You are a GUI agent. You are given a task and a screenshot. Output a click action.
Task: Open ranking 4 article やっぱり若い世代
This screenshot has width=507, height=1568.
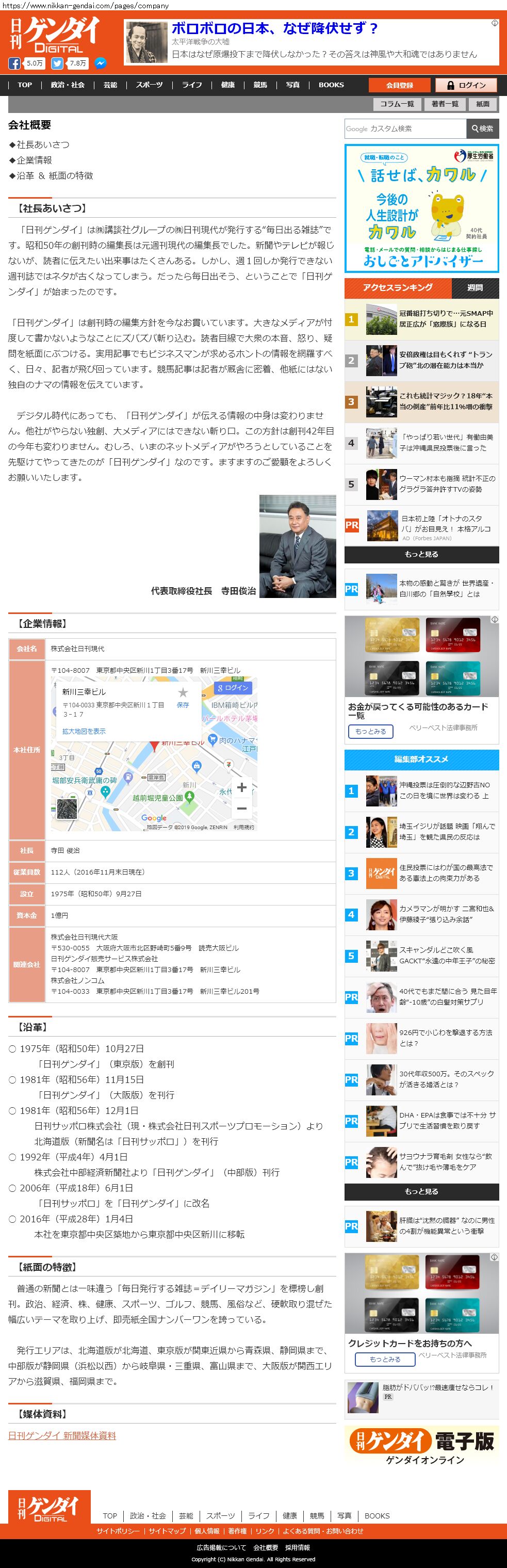click(x=422, y=443)
